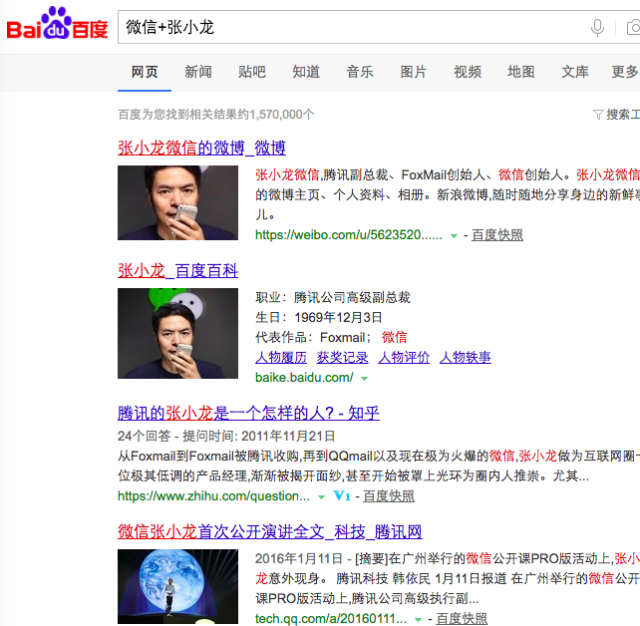Screen dimensions: 640x626
Task: Go to the 地图 tab
Action: (521, 72)
